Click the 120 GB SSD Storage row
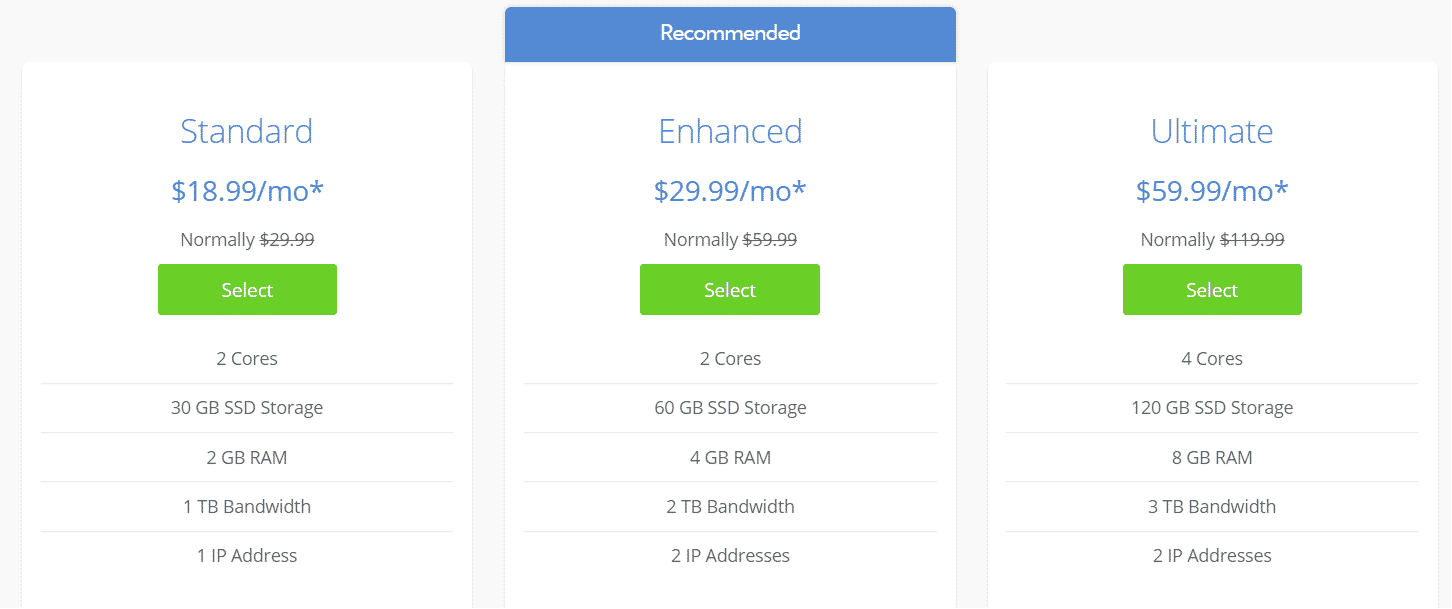Viewport: 1452px width, 609px height. 1212,408
